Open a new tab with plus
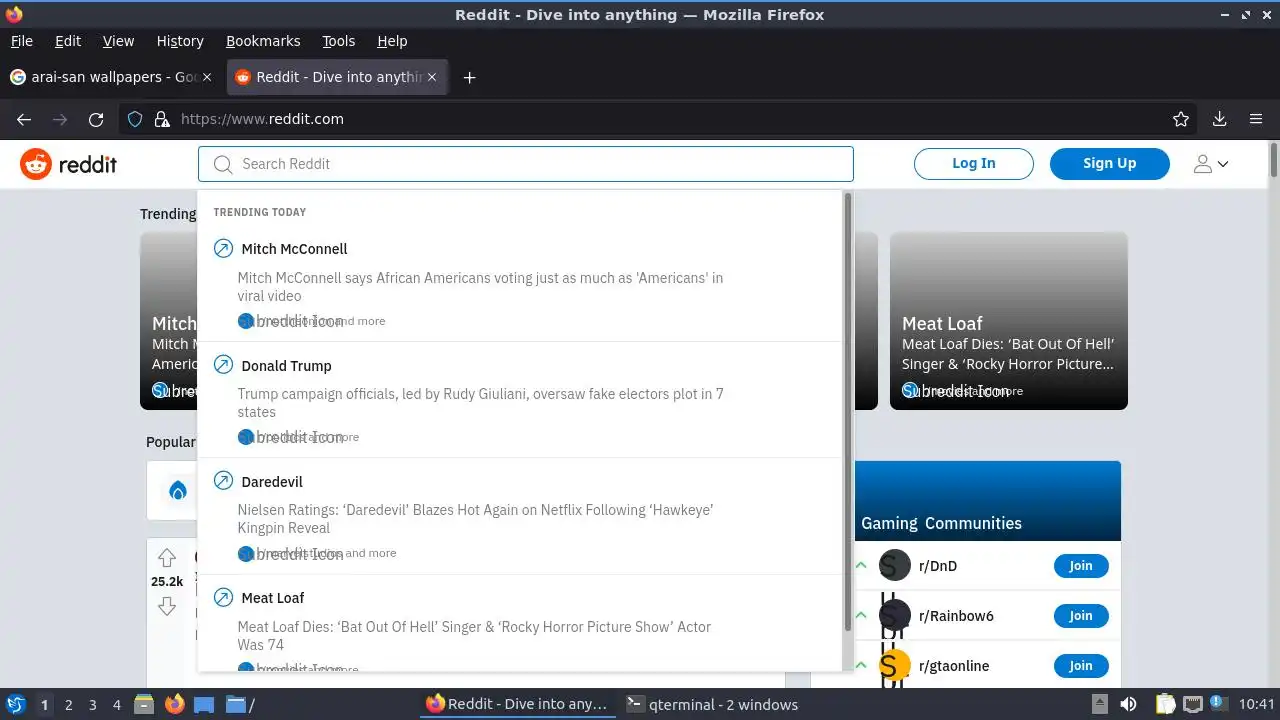Image resolution: width=1280 pixels, height=720 pixels. pyautogui.click(x=469, y=77)
